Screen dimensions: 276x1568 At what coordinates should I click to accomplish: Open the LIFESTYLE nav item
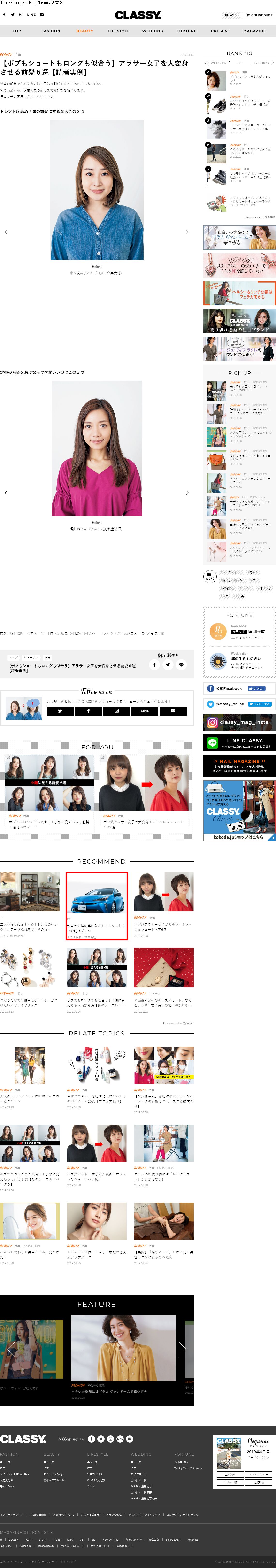(x=119, y=31)
